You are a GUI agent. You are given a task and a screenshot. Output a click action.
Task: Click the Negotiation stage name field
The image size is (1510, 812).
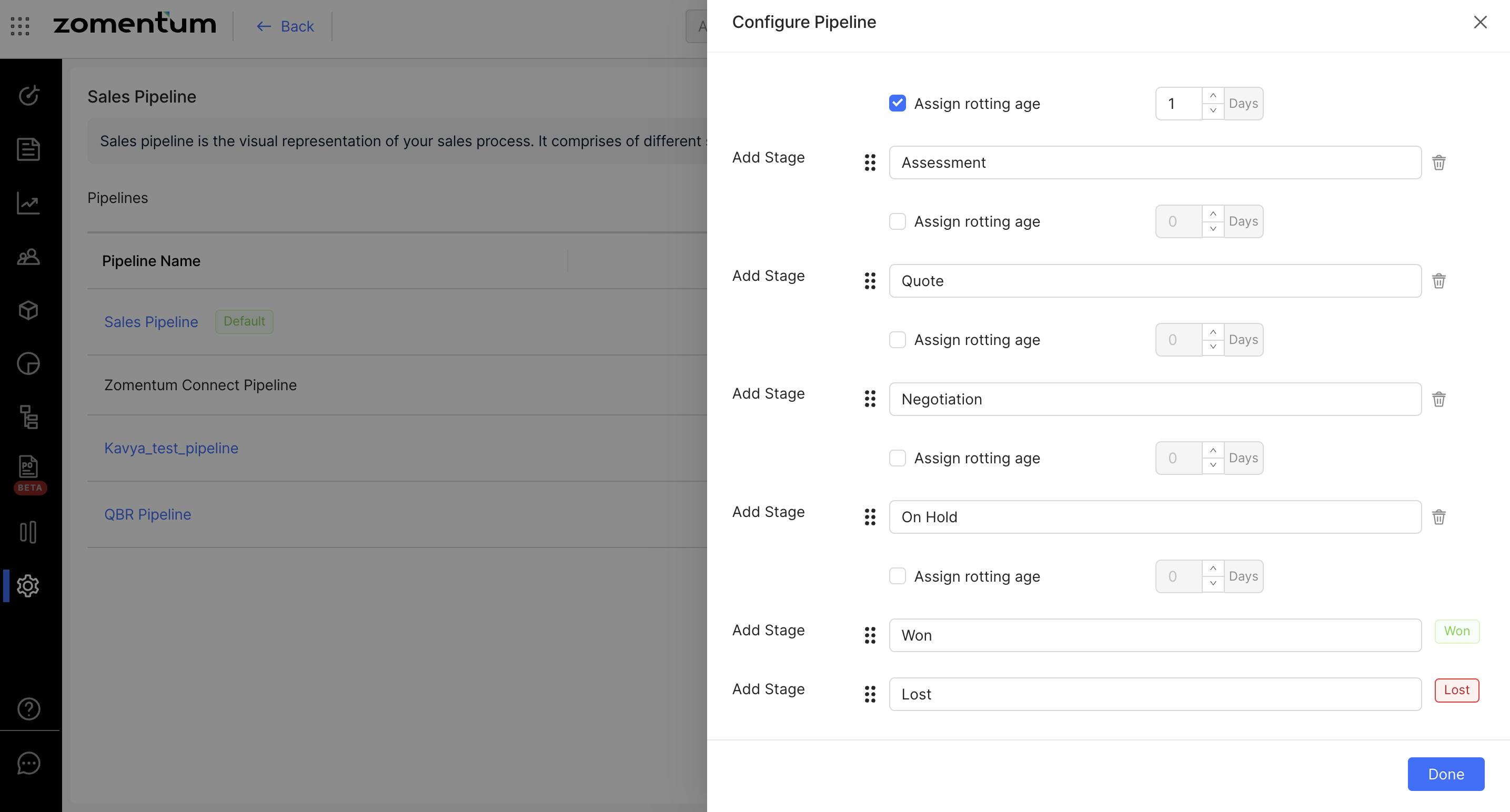1154,399
